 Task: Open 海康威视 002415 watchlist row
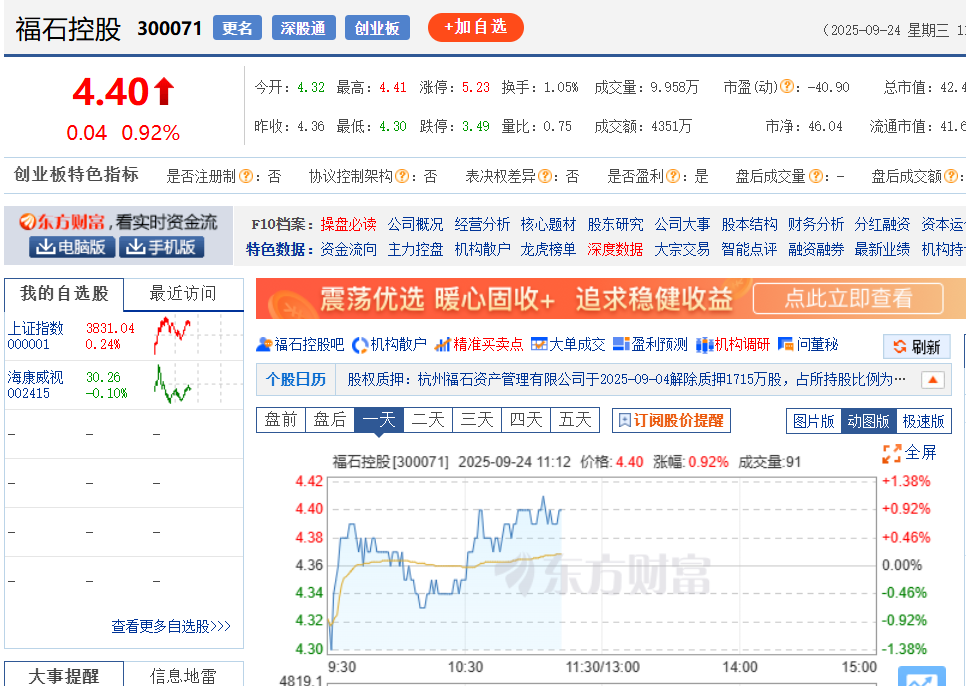click(124, 385)
